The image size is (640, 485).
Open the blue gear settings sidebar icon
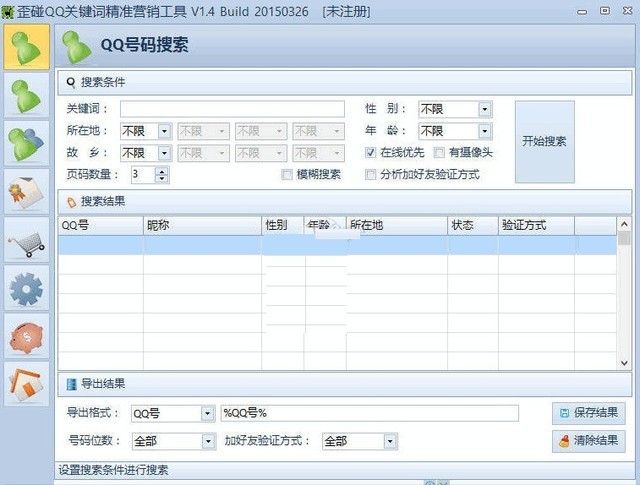(x=27, y=288)
